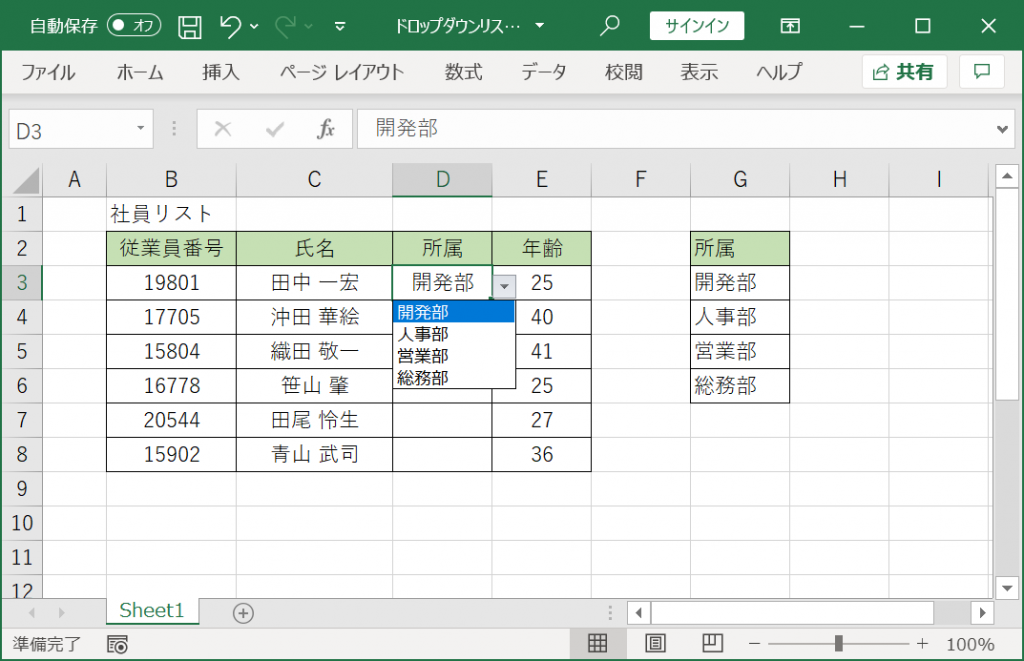Screen dimensions: 1024x661
Task: Choose 開発部 in the dropdown list
Action: tap(453, 312)
